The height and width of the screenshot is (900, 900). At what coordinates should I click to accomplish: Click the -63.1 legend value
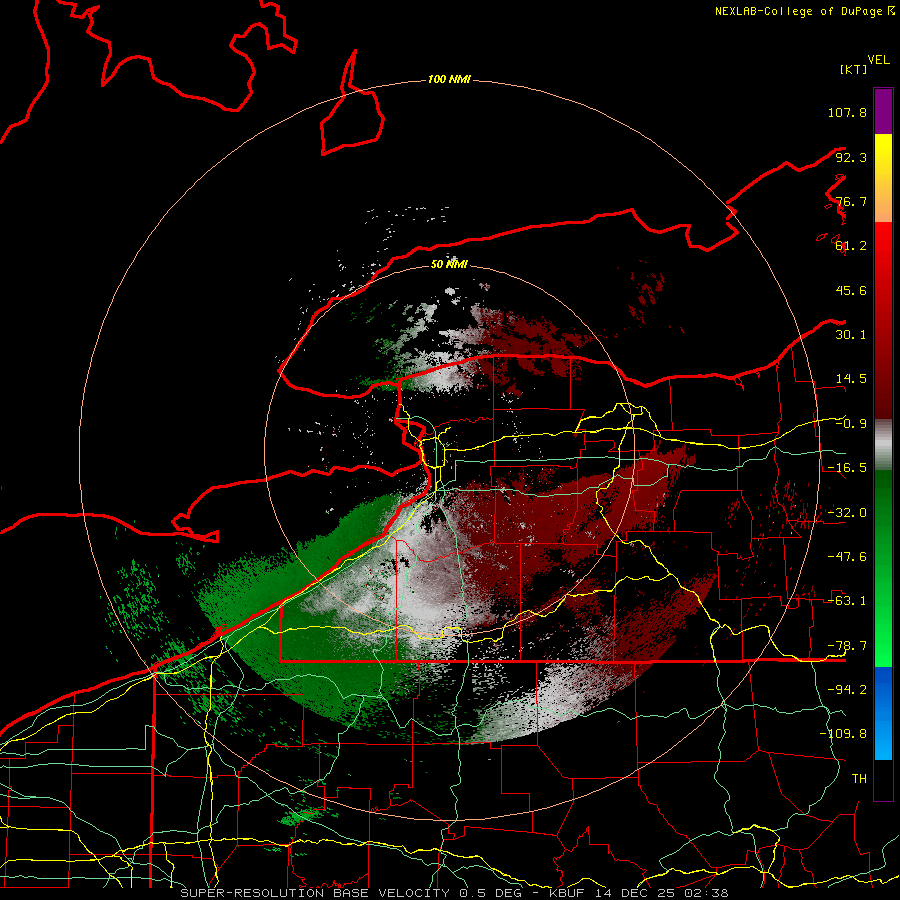pyautogui.click(x=847, y=601)
